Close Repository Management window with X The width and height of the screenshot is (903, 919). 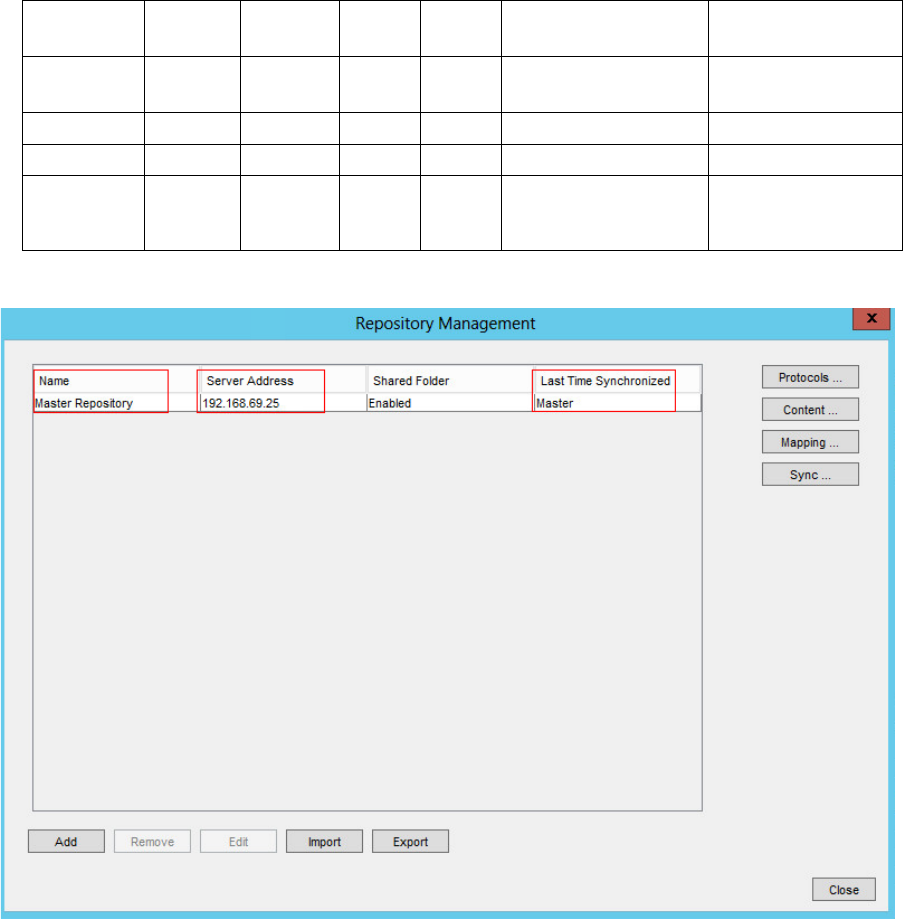tap(871, 318)
